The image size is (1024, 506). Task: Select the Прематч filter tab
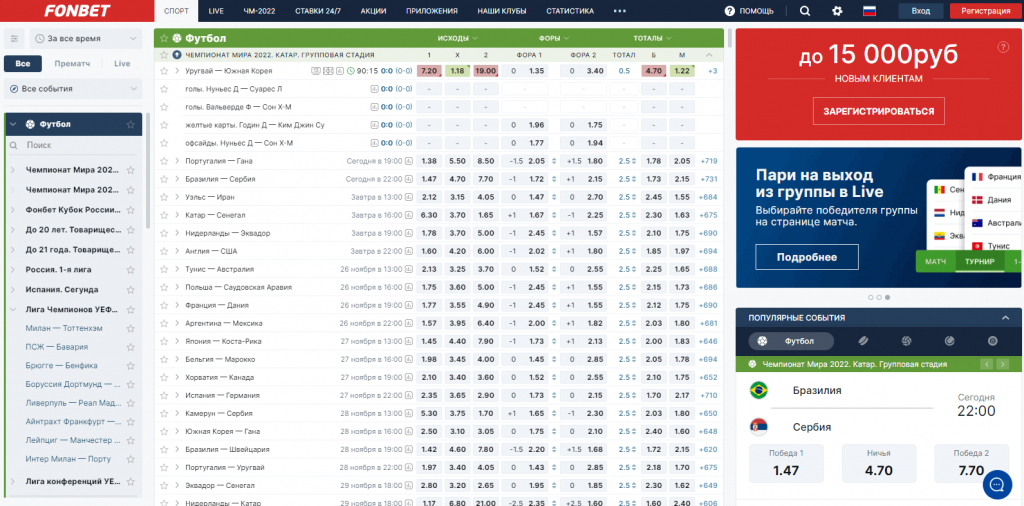click(72, 64)
